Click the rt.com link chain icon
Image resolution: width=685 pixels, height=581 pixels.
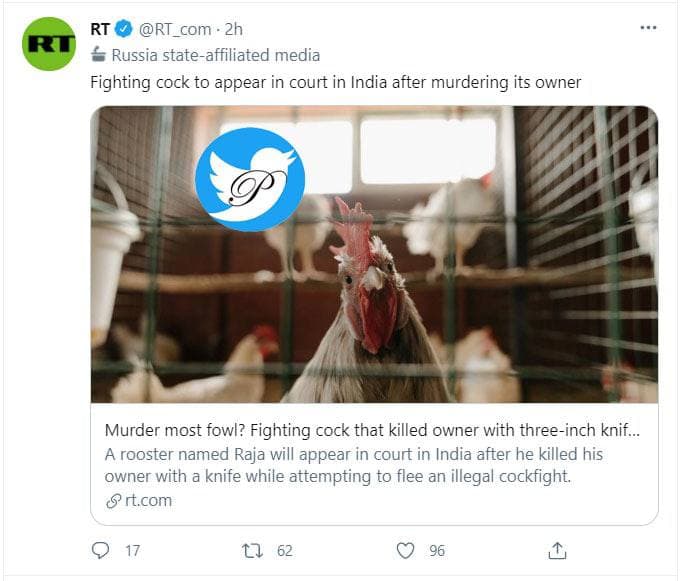(112, 501)
